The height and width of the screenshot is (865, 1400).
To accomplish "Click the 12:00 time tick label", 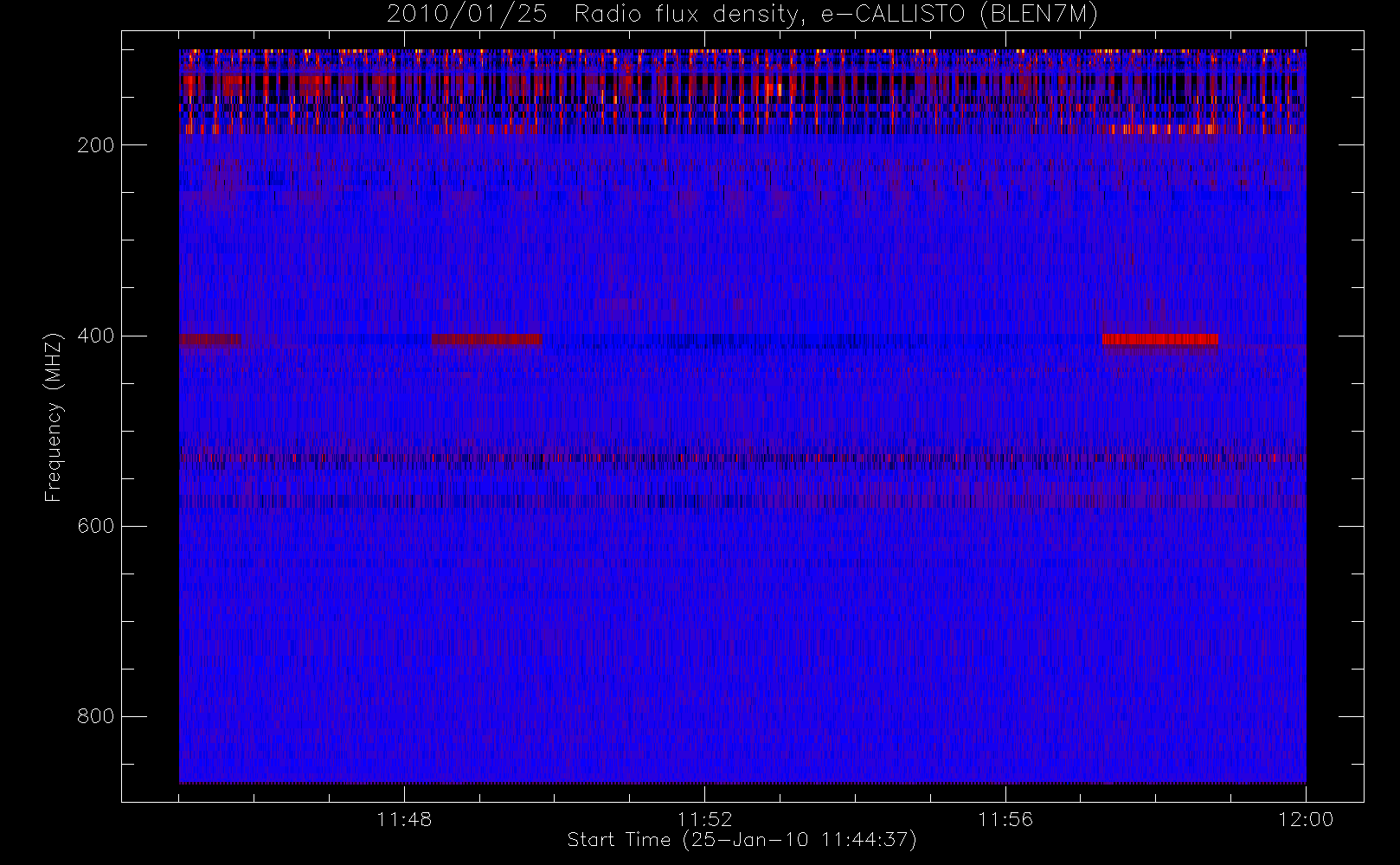I will tap(1306, 819).
